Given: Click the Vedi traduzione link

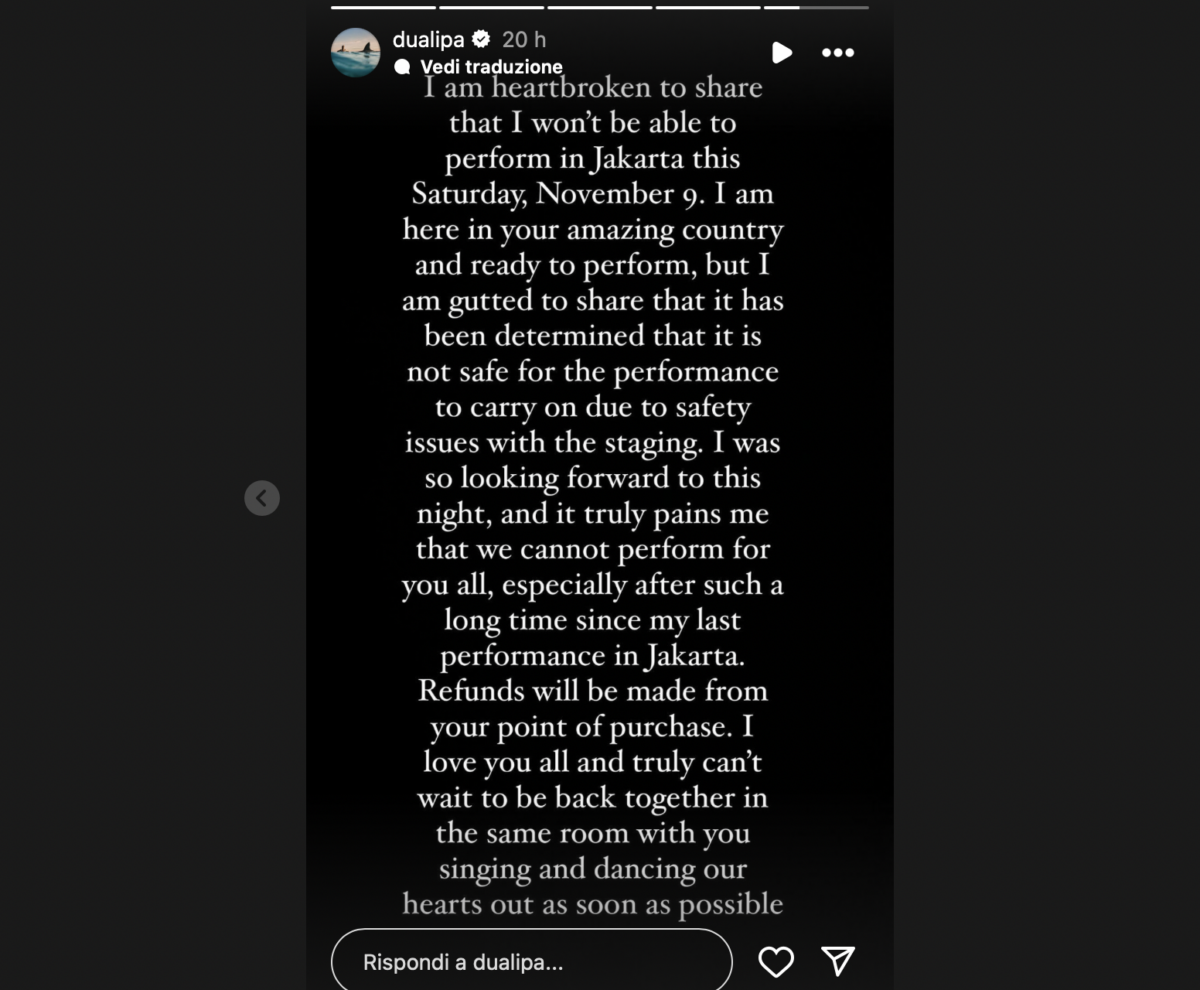Looking at the screenshot, I should tap(491, 67).
